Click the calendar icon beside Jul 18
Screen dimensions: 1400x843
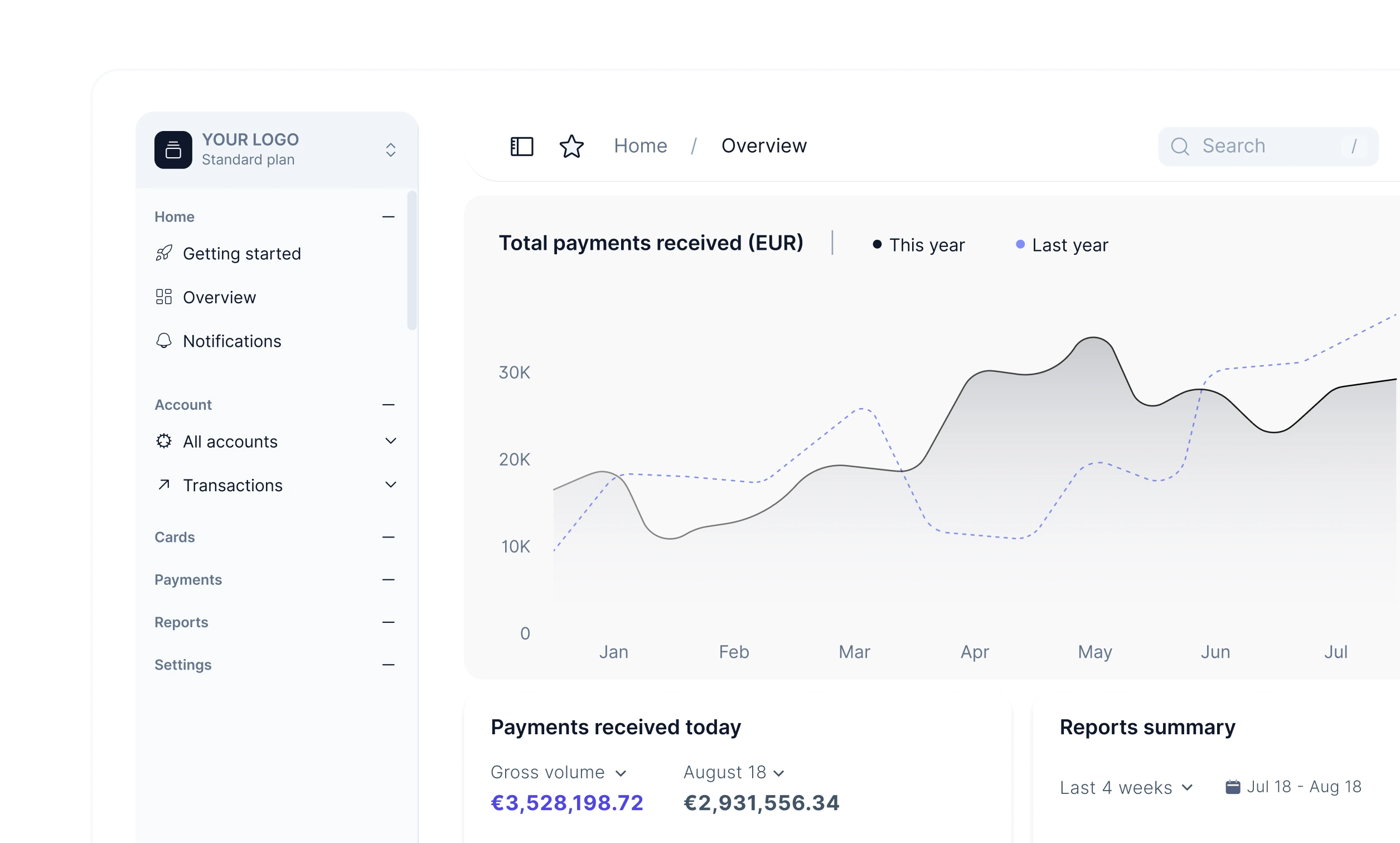tap(1232, 787)
